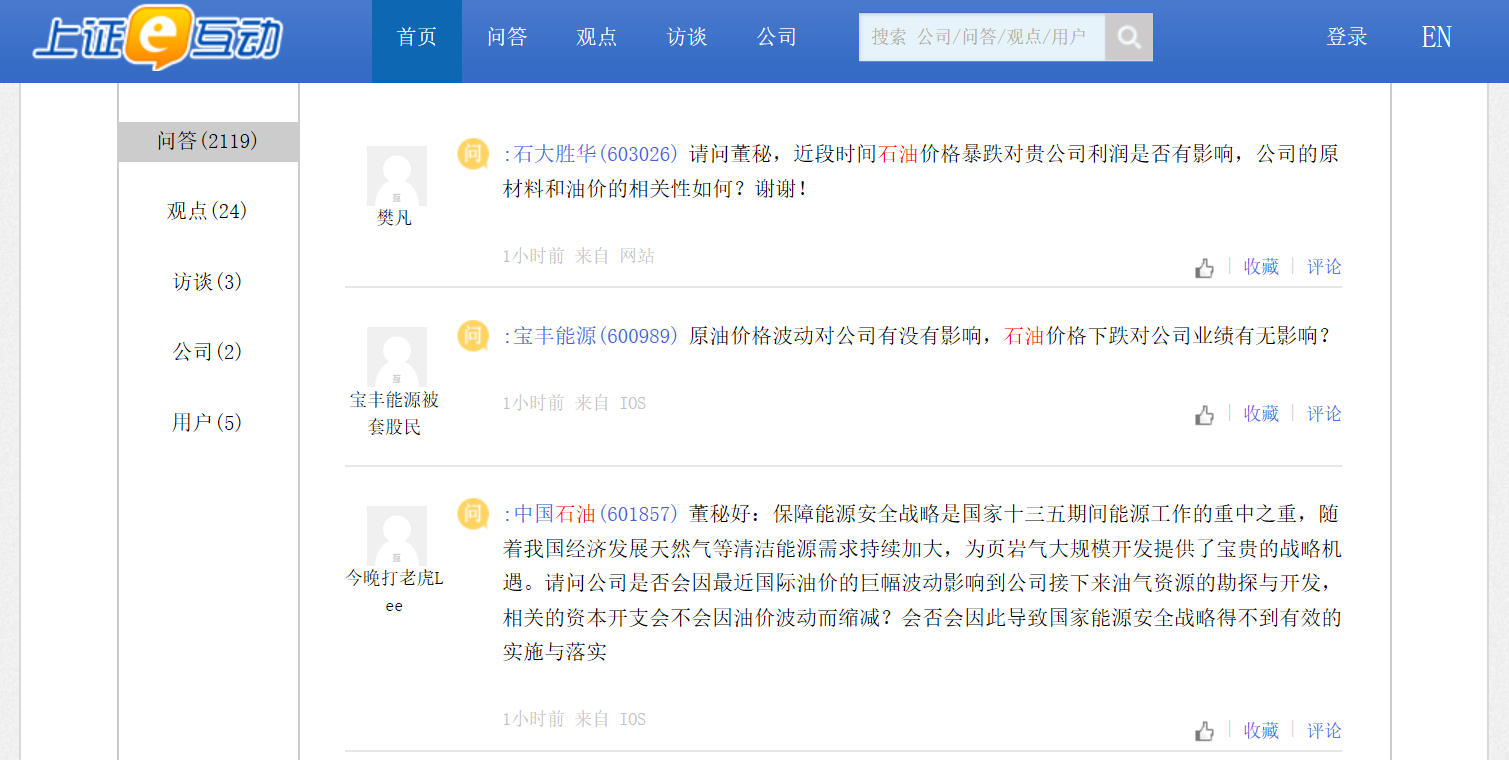
Task: Select 公司(2) sidebar tab
Action: pos(208,352)
